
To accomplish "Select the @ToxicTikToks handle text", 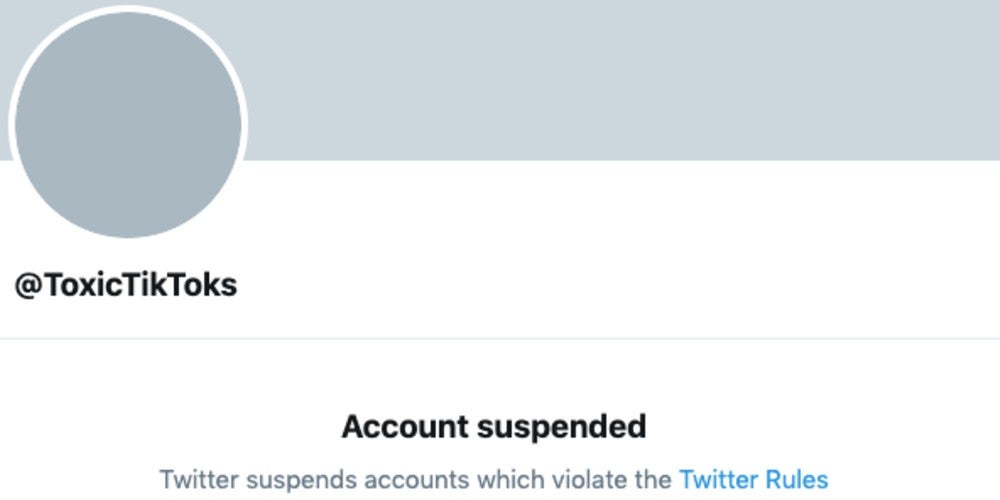I will [126, 285].
